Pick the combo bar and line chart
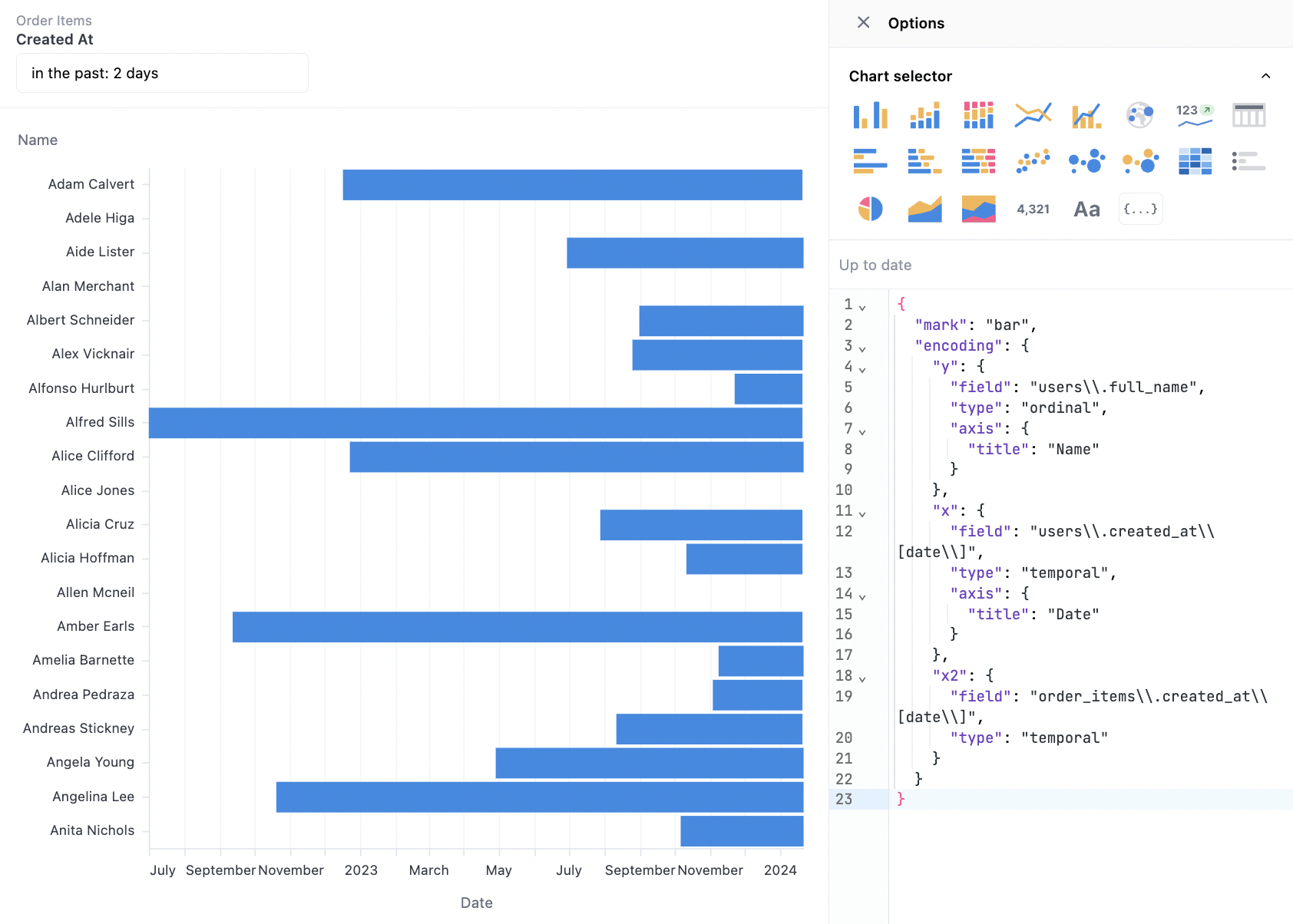1293x924 pixels. (x=1086, y=115)
